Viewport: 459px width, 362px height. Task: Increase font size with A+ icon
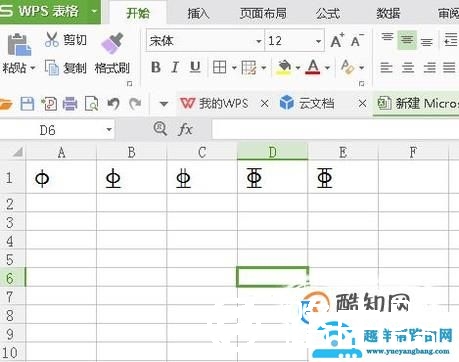337,41
